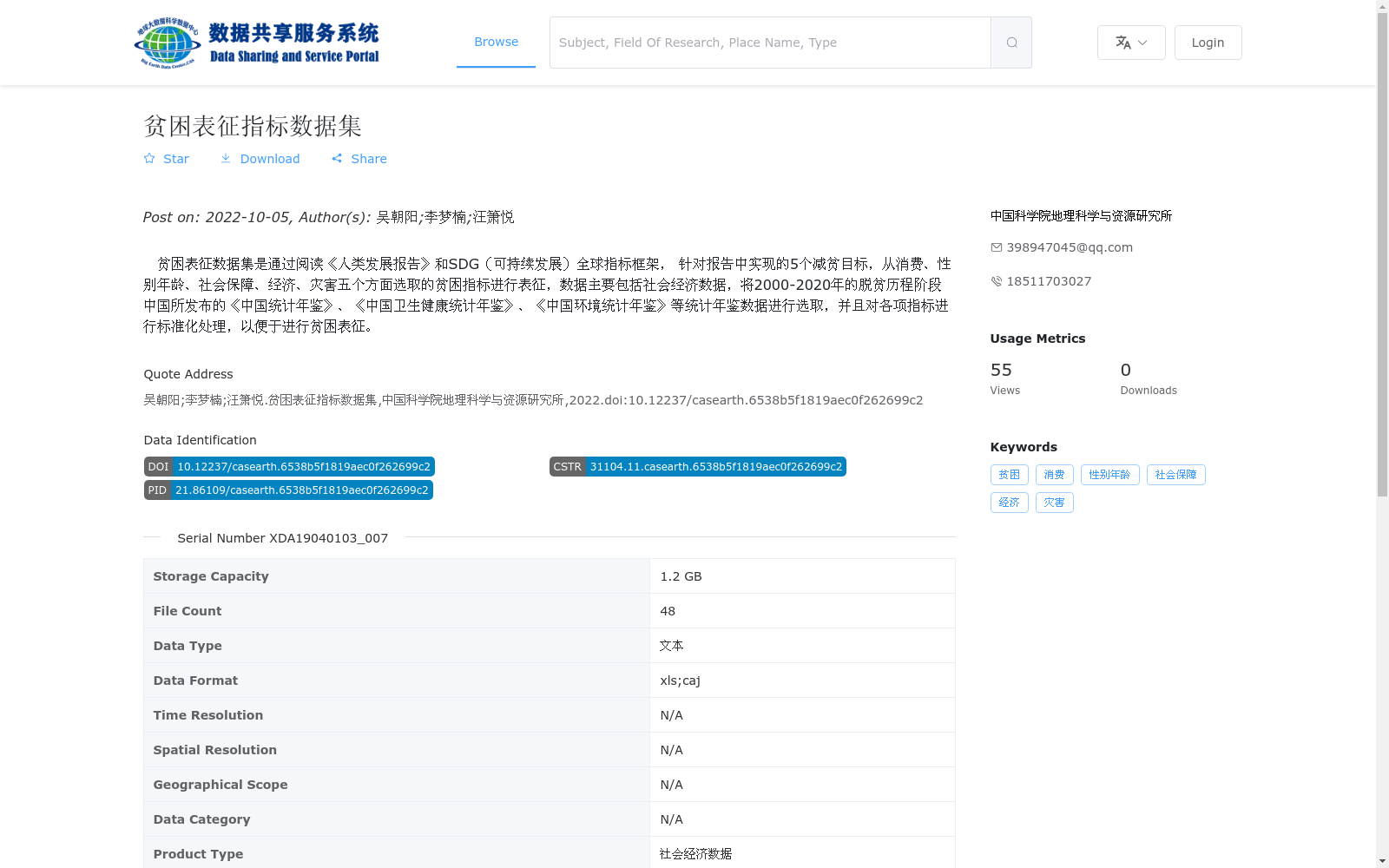
Task: Click the dataset title 贫困表征指标数据集
Action: (253, 126)
